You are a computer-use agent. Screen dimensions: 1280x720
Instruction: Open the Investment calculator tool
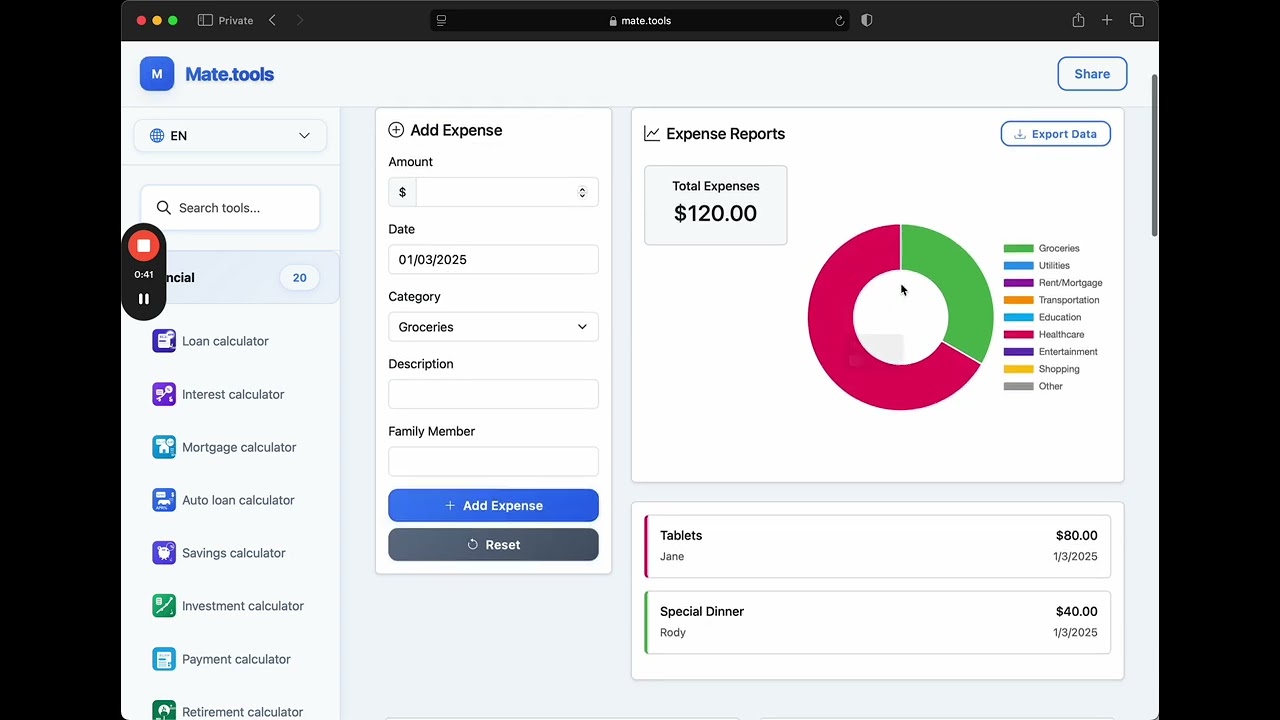(x=243, y=606)
